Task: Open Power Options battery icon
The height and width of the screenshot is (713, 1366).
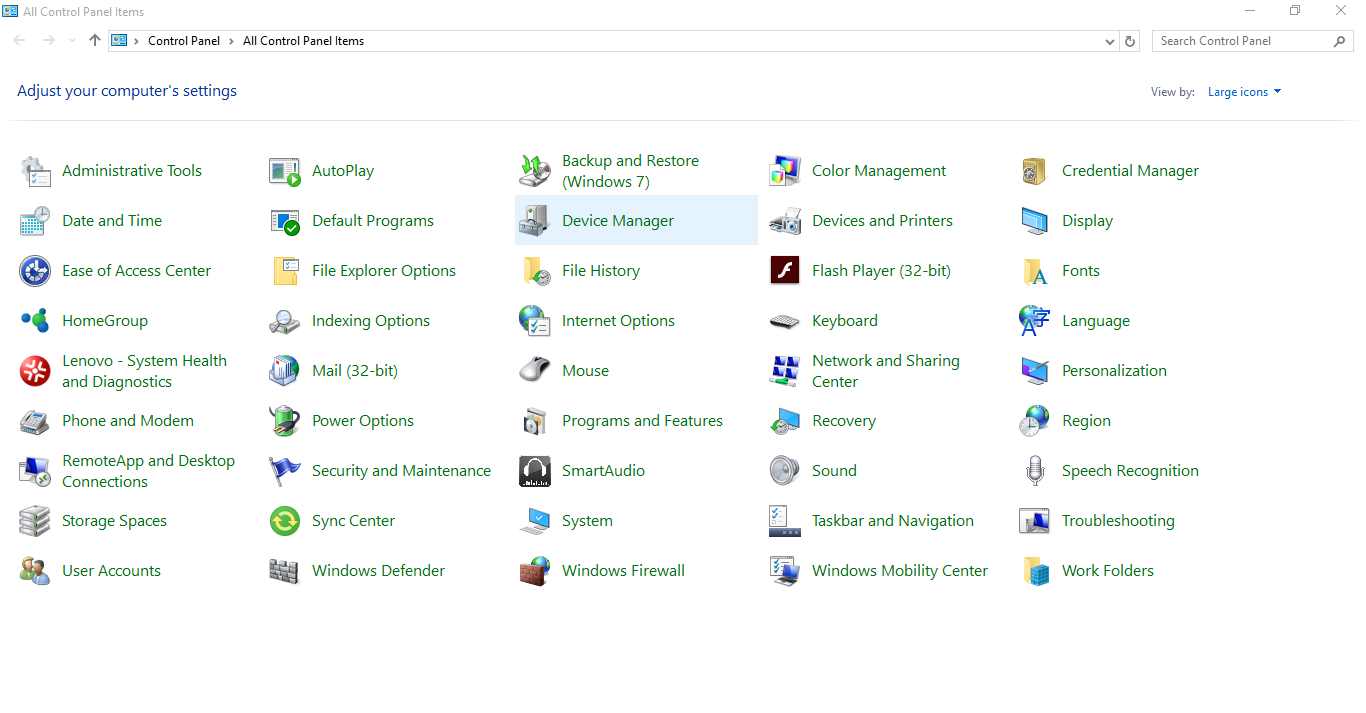Action: coord(285,421)
